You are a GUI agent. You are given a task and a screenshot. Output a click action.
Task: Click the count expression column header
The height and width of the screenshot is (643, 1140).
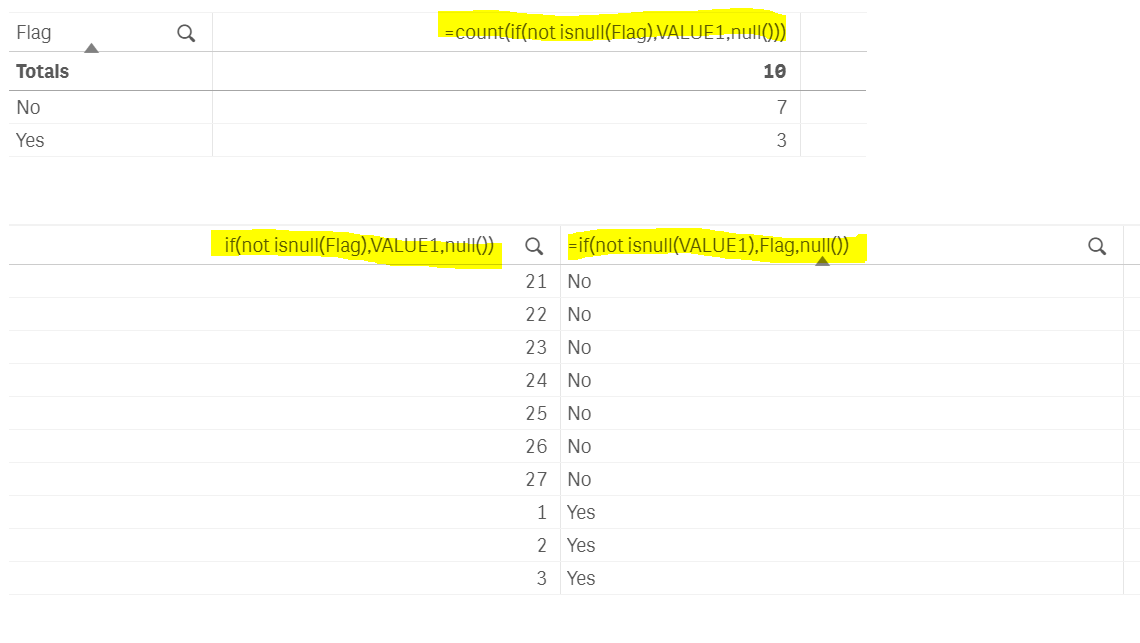point(614,32)
